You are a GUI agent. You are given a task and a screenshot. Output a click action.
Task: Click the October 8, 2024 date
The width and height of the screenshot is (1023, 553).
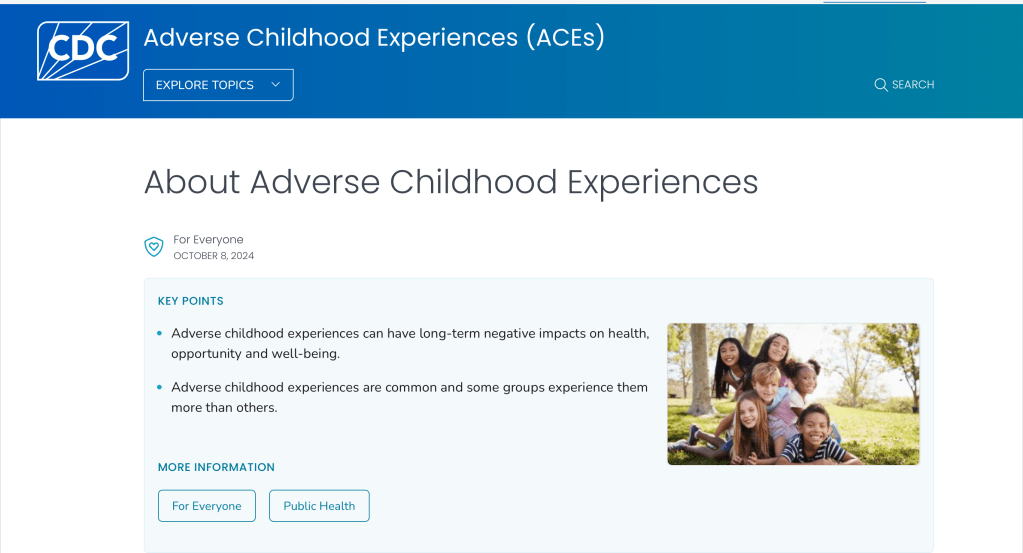point(213,256)
